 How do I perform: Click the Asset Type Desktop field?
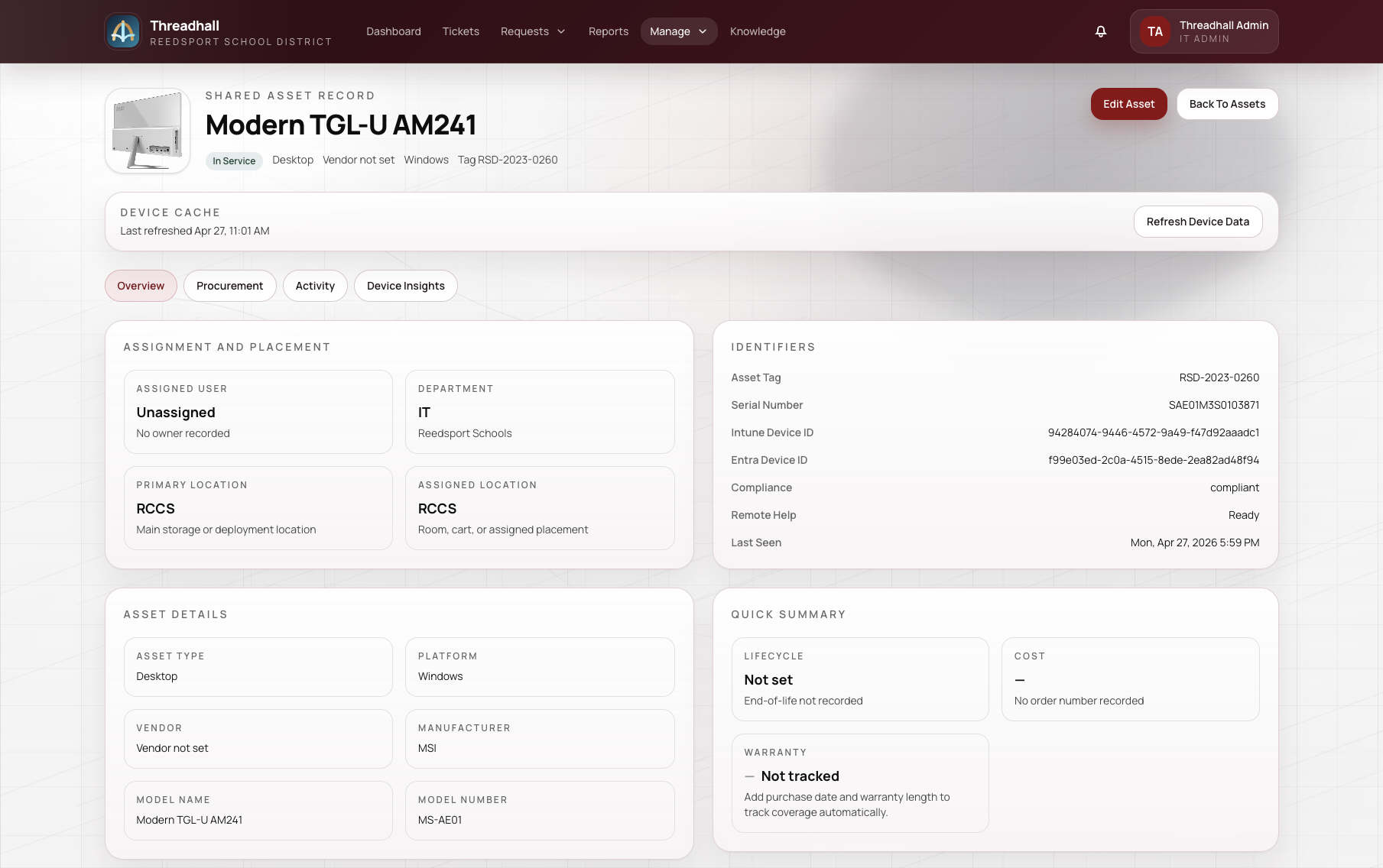tap(258, 667)
